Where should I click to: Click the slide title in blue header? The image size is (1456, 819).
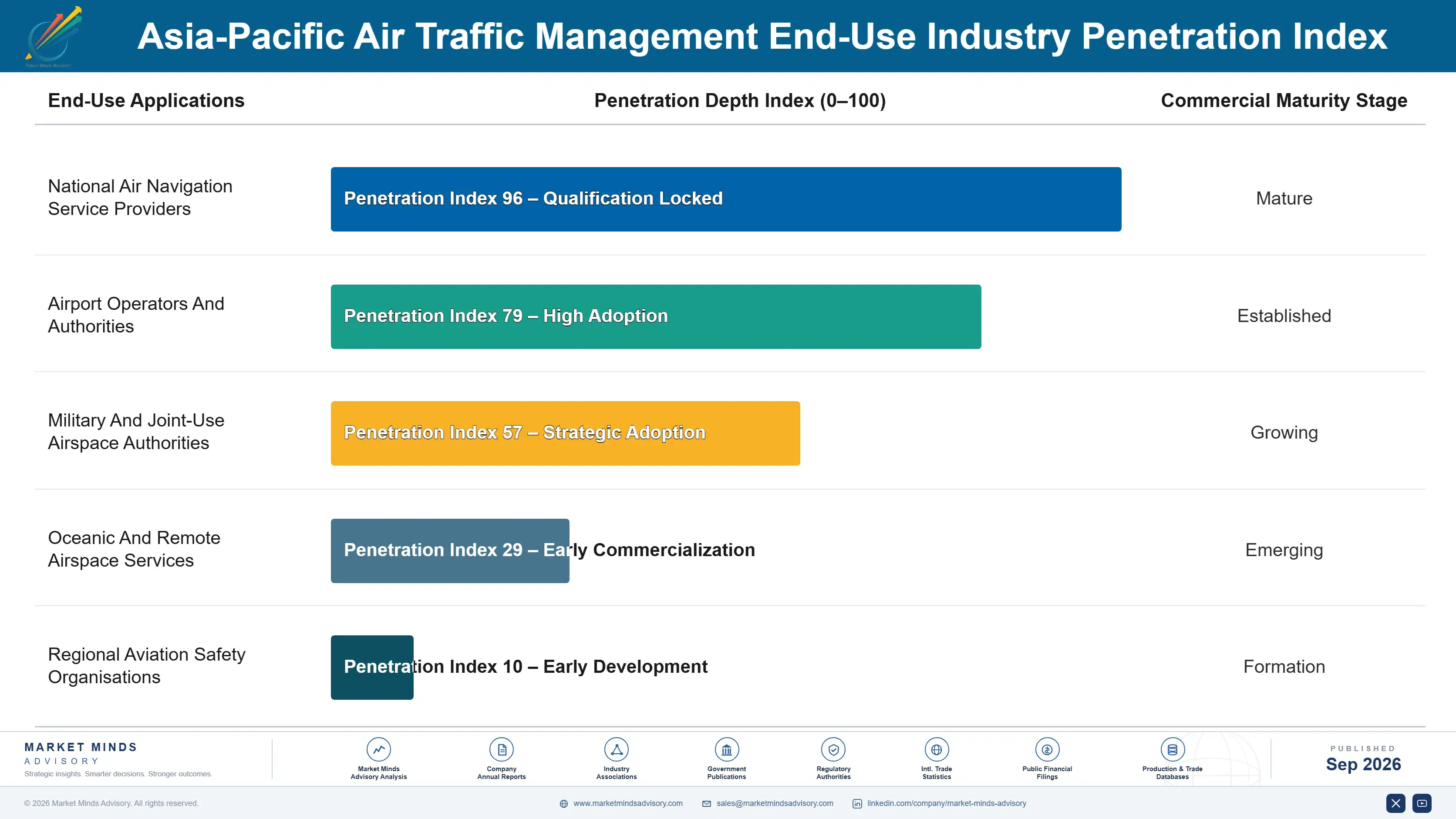[762, 37]
